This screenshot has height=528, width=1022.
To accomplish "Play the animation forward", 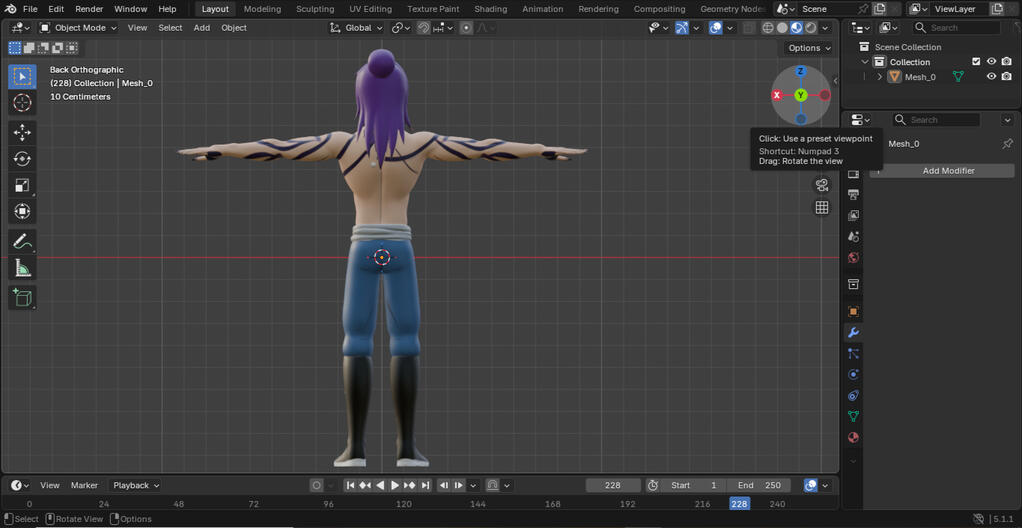I will [x=395, y=485].
